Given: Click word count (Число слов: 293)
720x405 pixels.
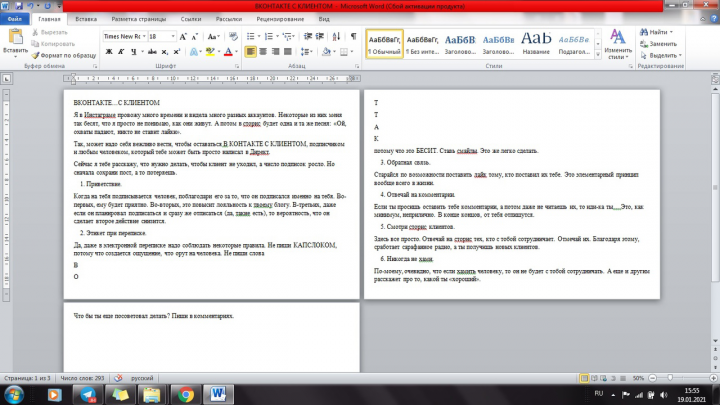Looking at the screenshot, I should point(82,378).
